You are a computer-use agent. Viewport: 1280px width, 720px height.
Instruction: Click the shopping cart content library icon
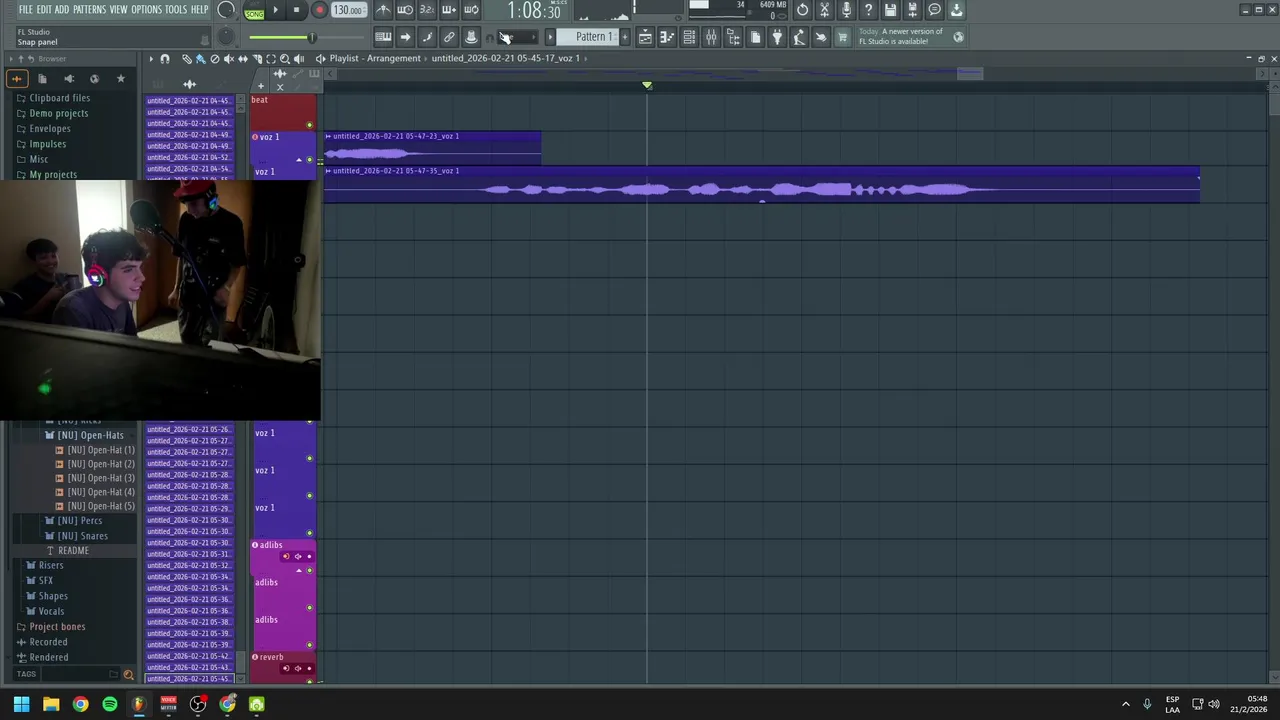[843, 37]
